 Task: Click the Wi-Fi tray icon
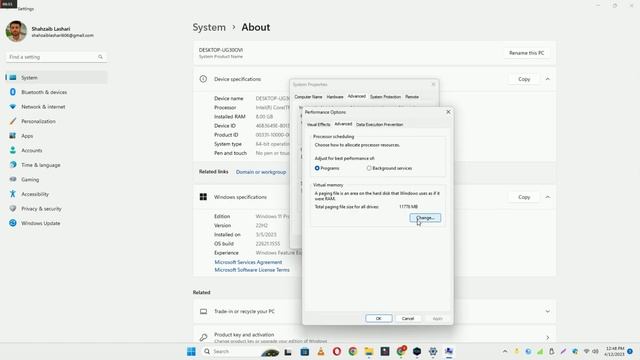587,351
